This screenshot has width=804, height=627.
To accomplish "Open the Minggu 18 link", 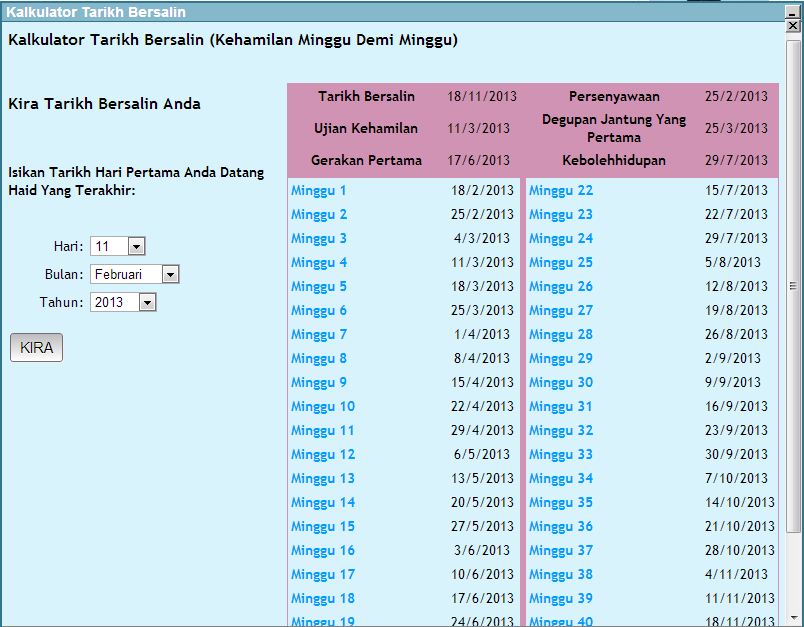I will click(323, 599).
